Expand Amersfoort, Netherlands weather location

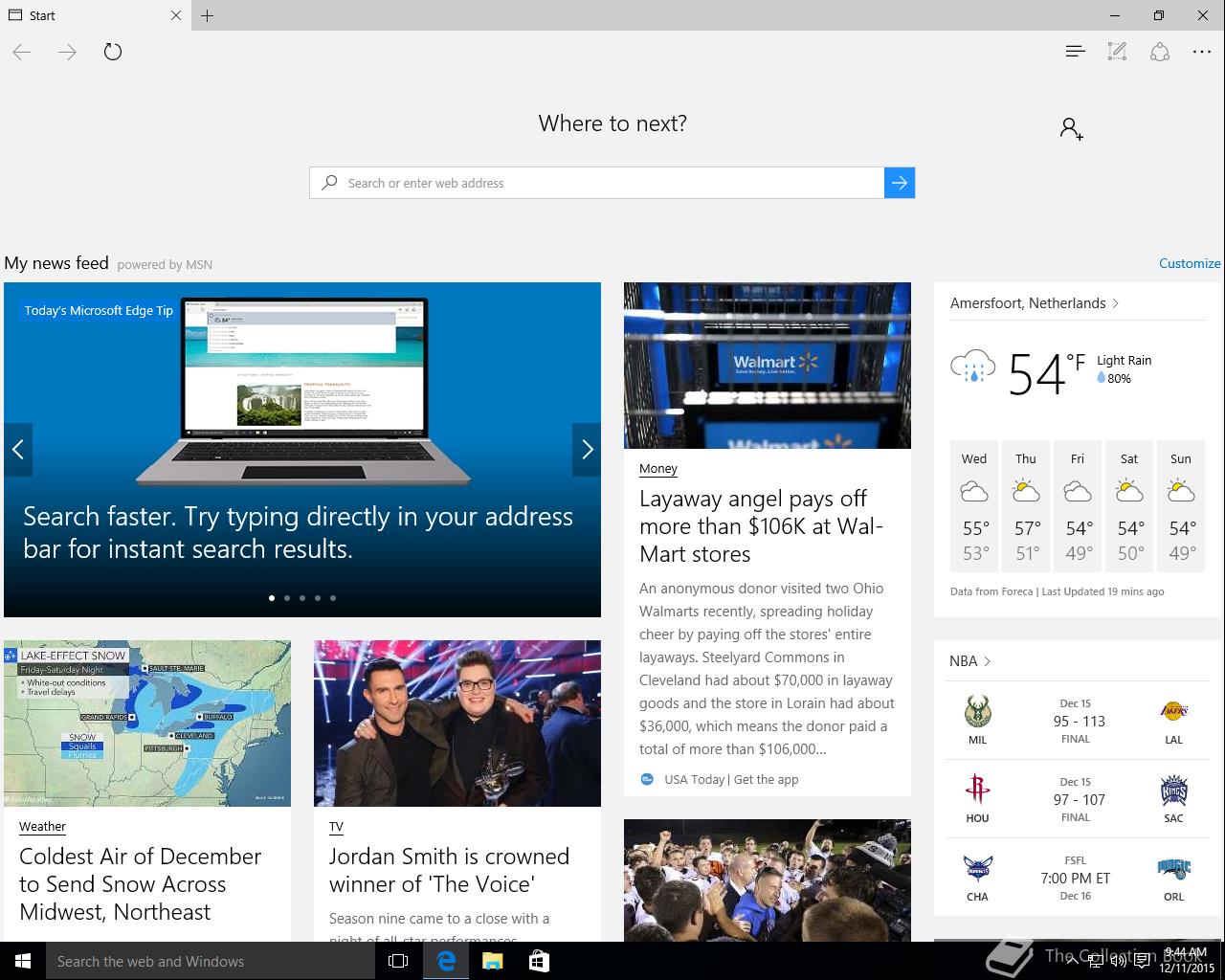[1035, 303]
